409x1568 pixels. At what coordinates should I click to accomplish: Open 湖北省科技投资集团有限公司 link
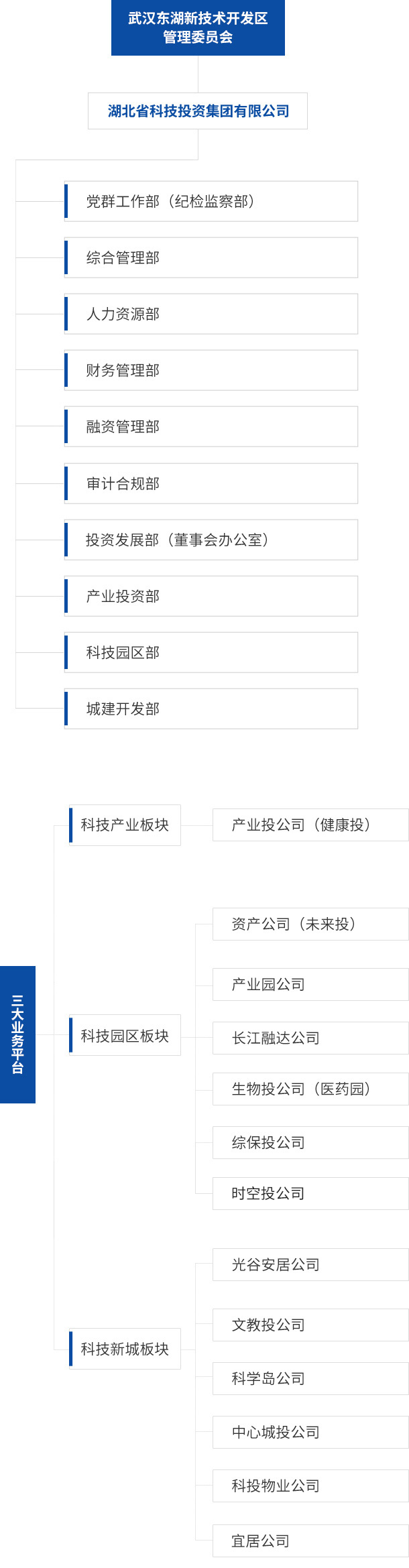[x=198, y=111]
